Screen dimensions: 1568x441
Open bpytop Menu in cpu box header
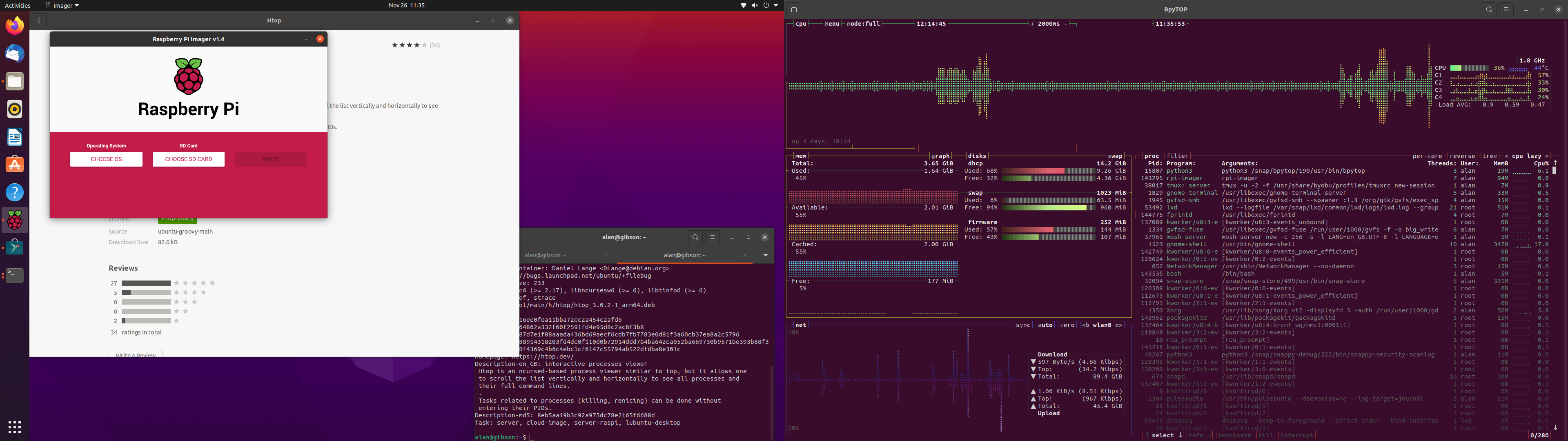coord(831,24)
